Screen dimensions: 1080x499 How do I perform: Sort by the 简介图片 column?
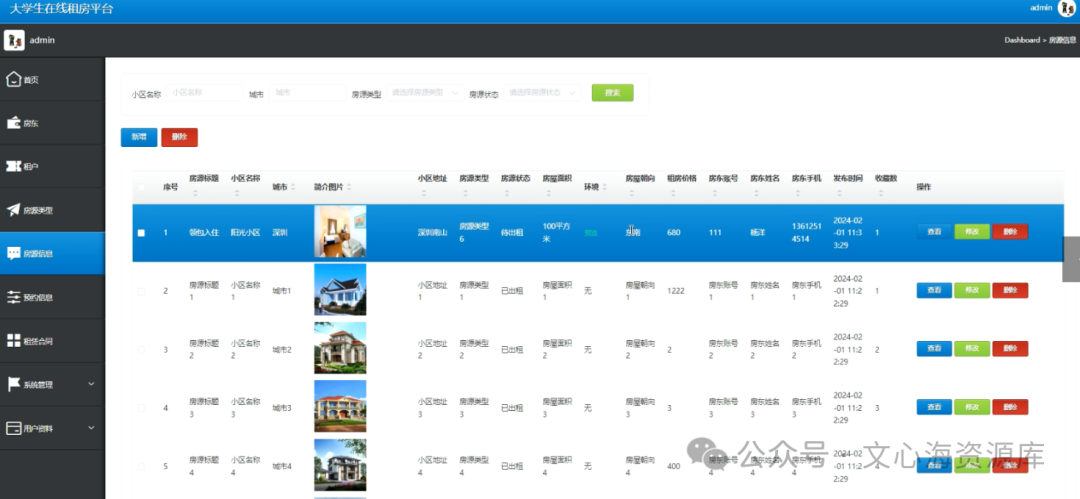pos(349,187)
